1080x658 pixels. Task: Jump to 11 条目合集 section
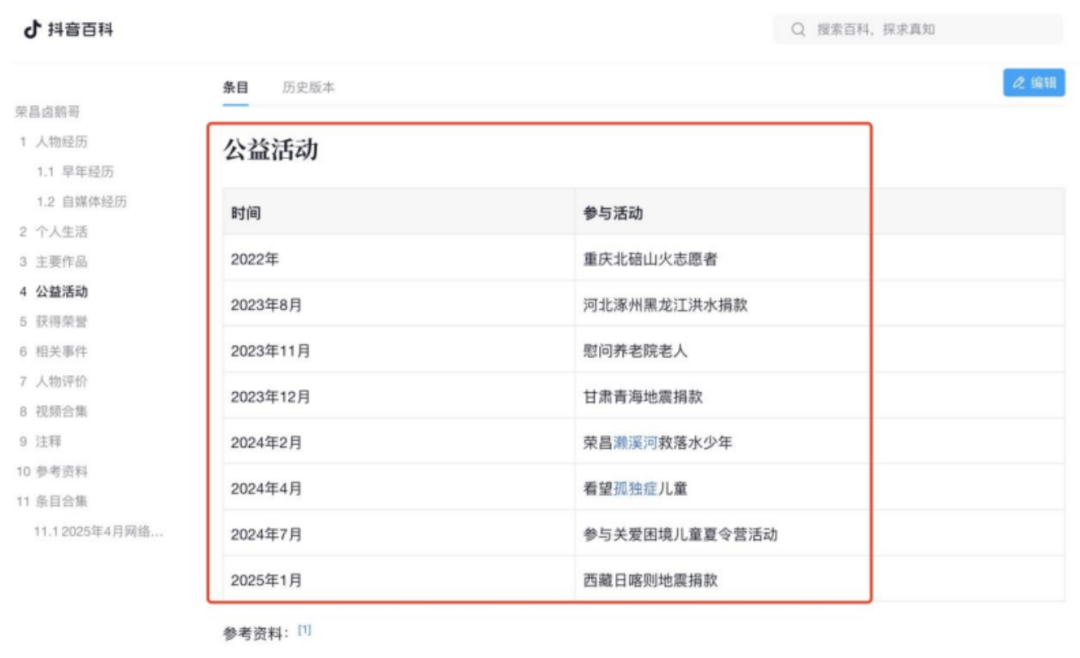click(52, 502)
